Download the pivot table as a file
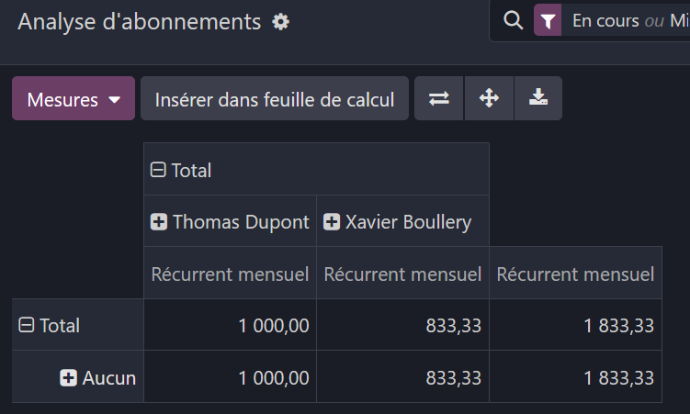This screenshot has width=690, height=414. tap(538, 98)
